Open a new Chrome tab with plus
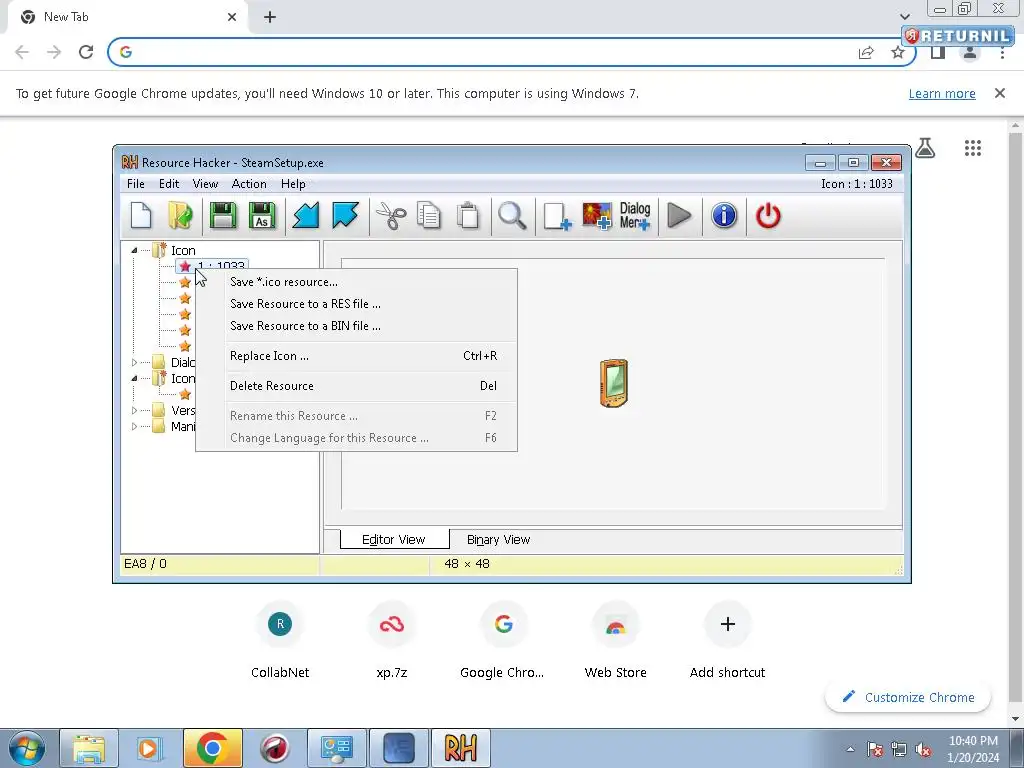Screen dimensions: 1024x768 point(270,18)
